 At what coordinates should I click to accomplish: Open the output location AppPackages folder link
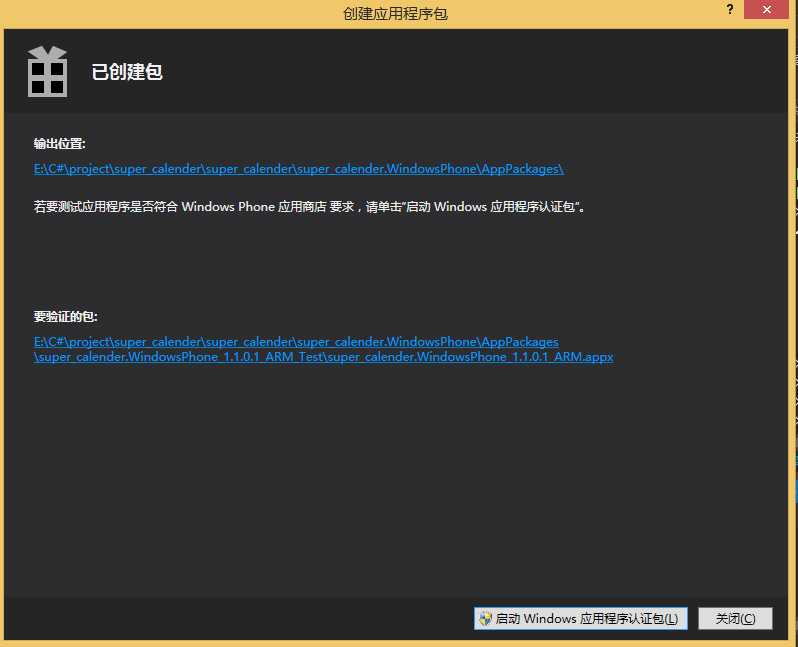click(x=299, y=169)
